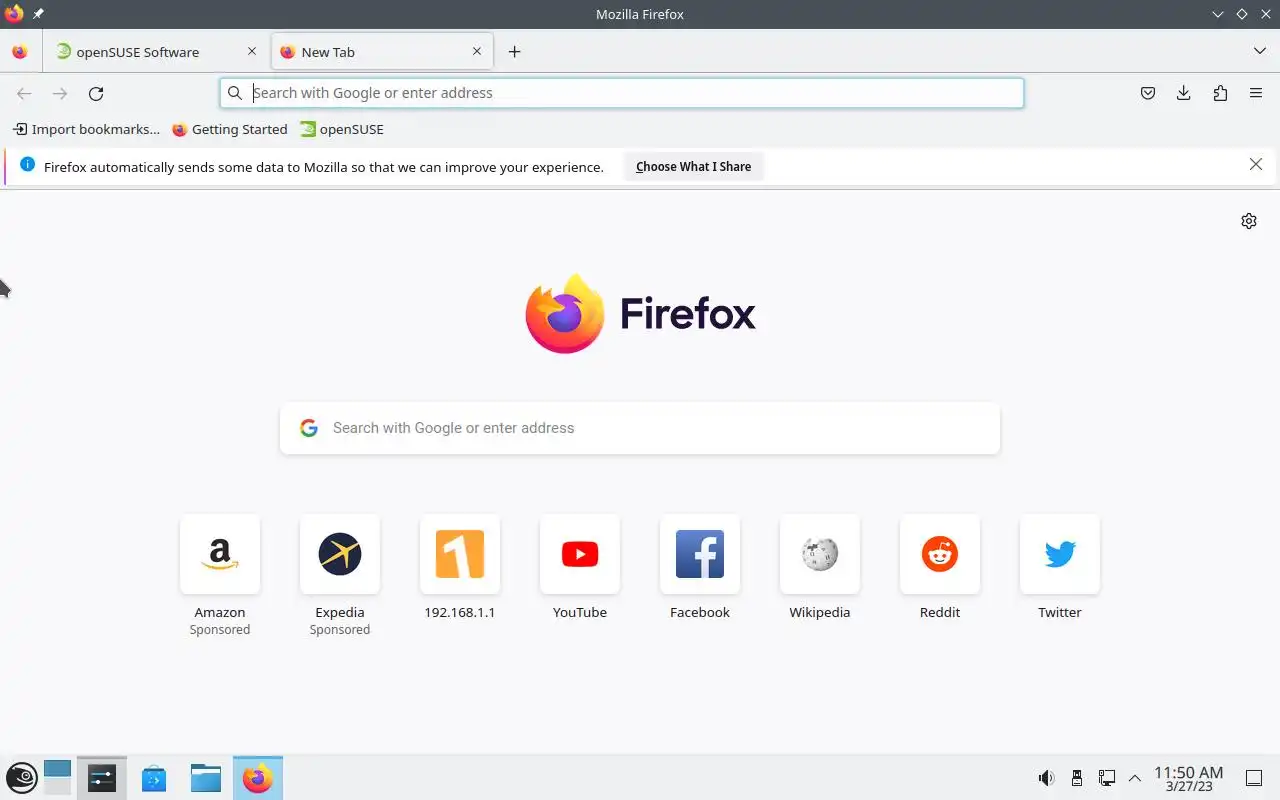Viewport: 1280px width, 800px height.
Task: Click the Firefox logo on page
Action: [x=640, y=313]
